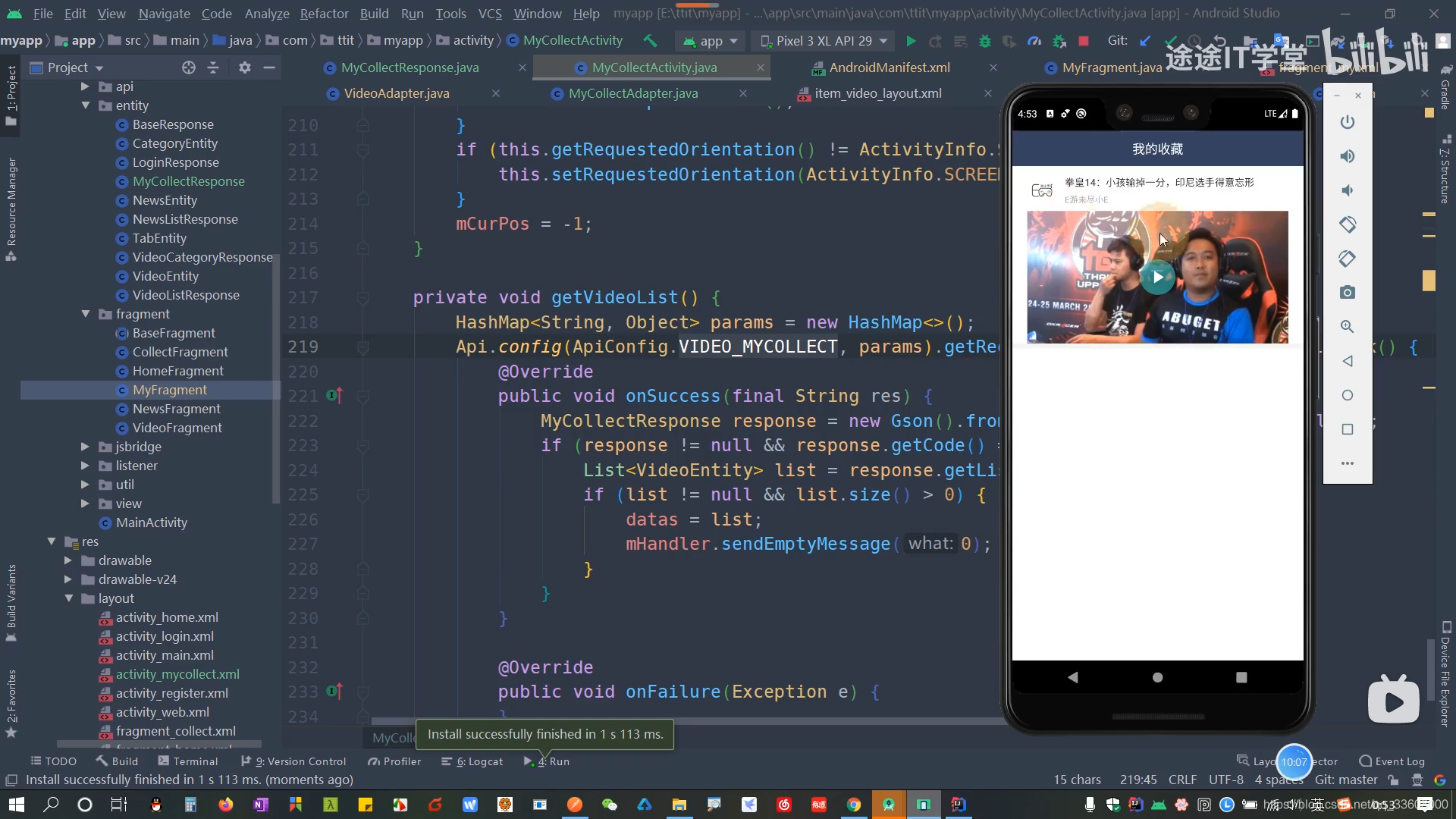Expand the jsbridge folder
The width and height of the screenshot is (1456, 819).
pos(85,447)
